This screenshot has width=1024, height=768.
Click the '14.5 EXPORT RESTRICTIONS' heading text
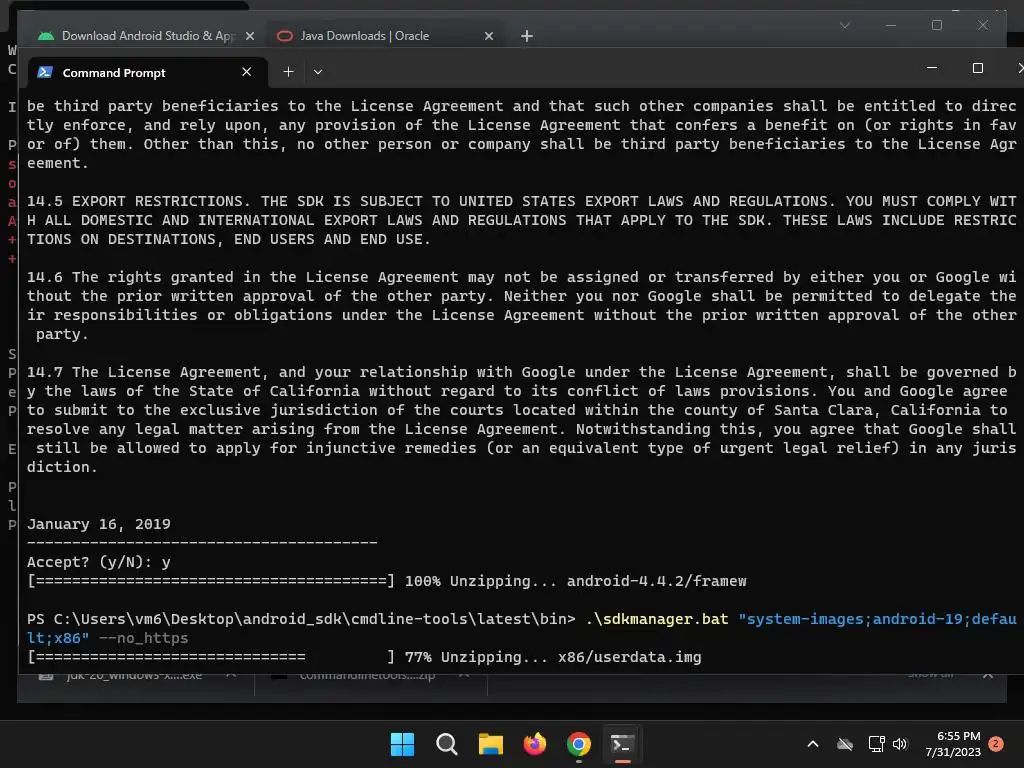135,201
